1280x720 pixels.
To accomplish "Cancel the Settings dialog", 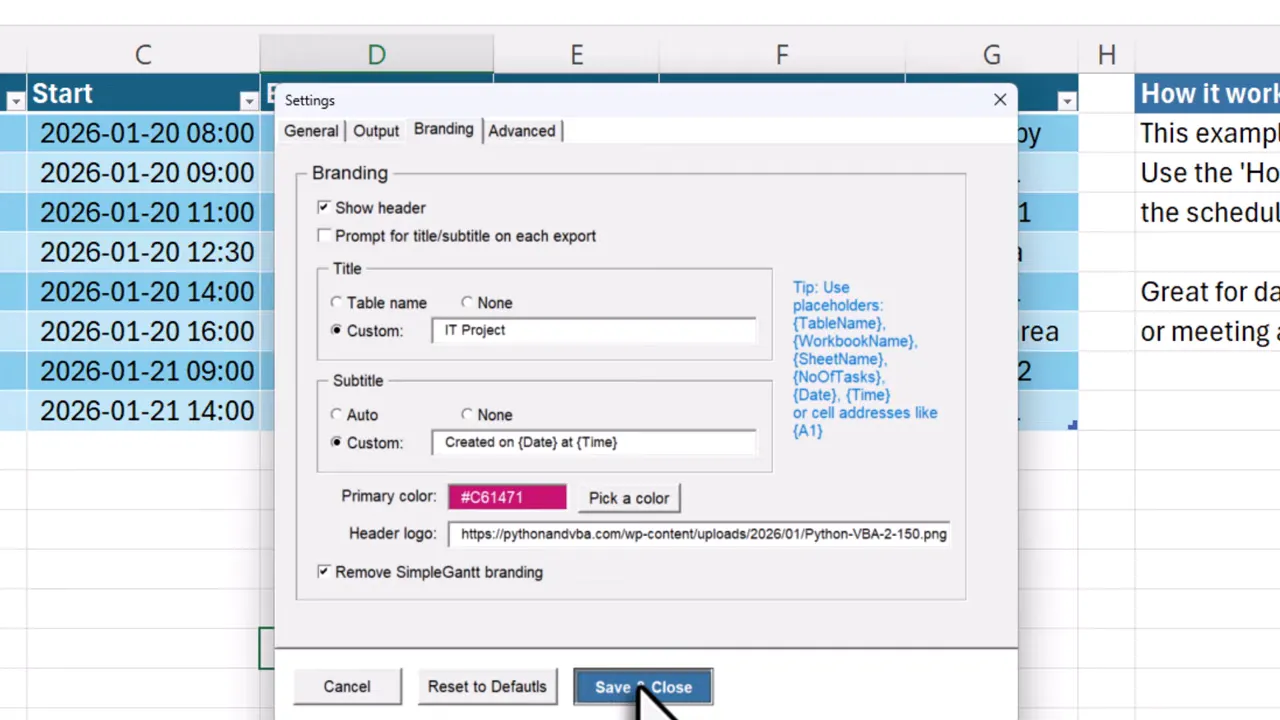I will (346, 686).
